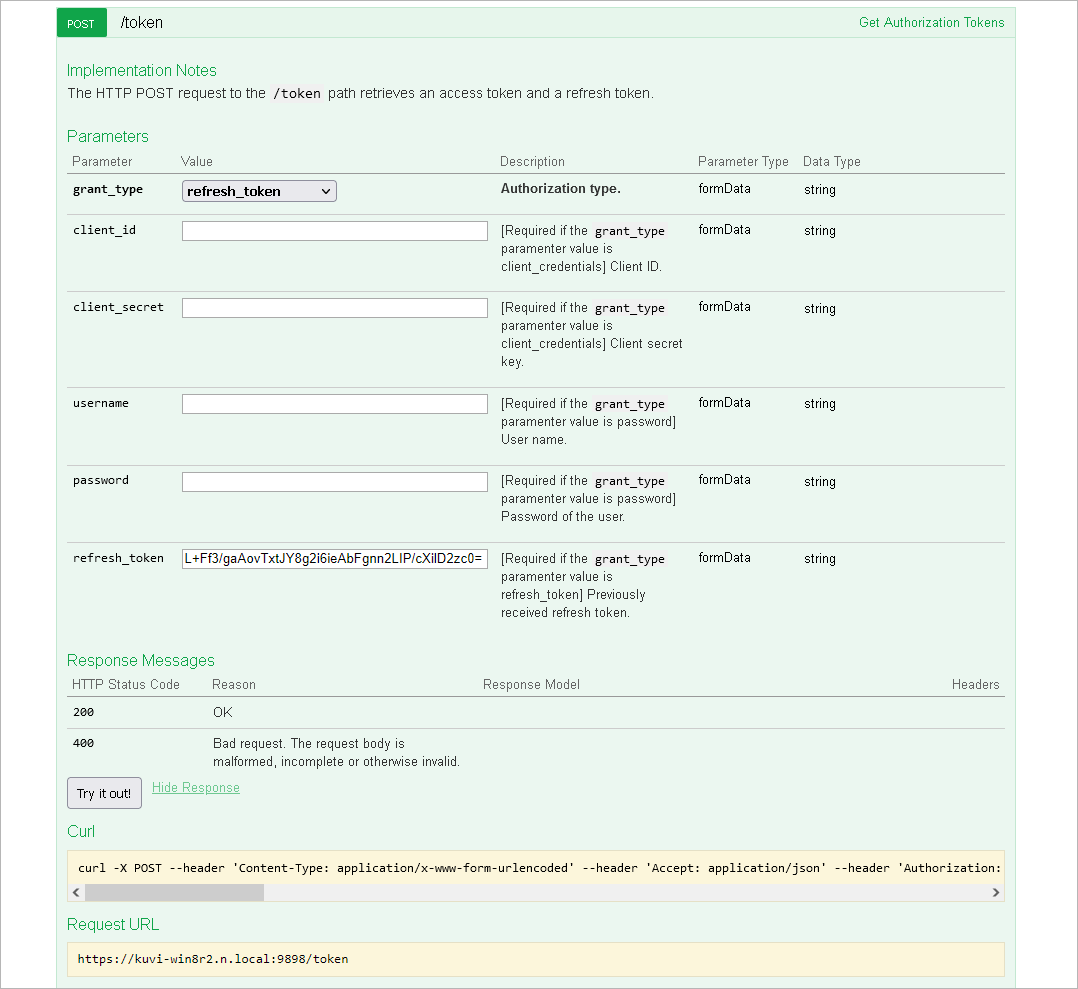
Task: Click the Request URL heading
Action: pos(113,925)
